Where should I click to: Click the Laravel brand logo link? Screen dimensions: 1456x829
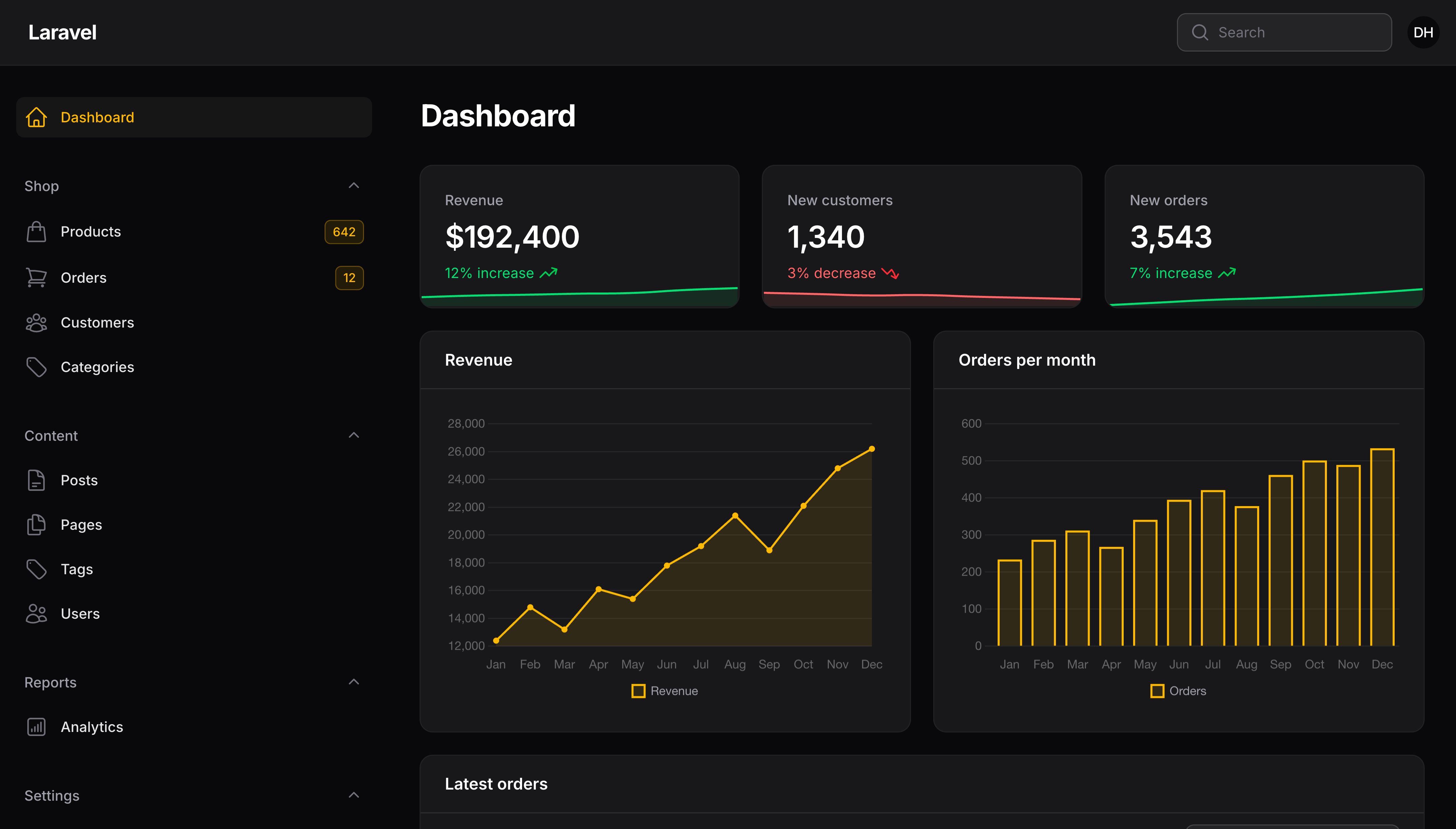(x=63, y=32)
